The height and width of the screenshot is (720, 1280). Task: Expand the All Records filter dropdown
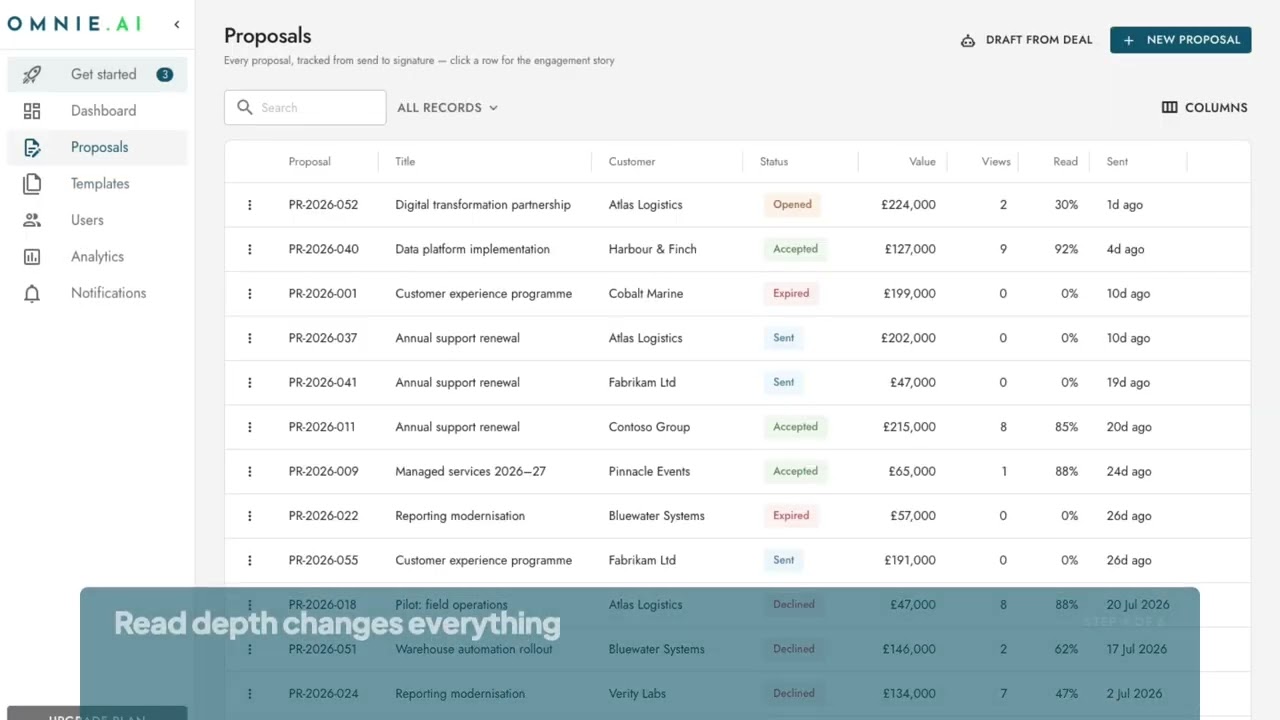tap(447, 107)
